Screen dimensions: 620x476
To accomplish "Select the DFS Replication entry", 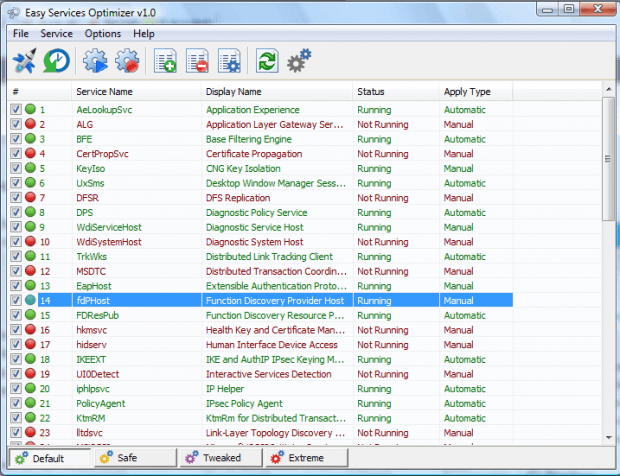I will click(x=238, y=198).
